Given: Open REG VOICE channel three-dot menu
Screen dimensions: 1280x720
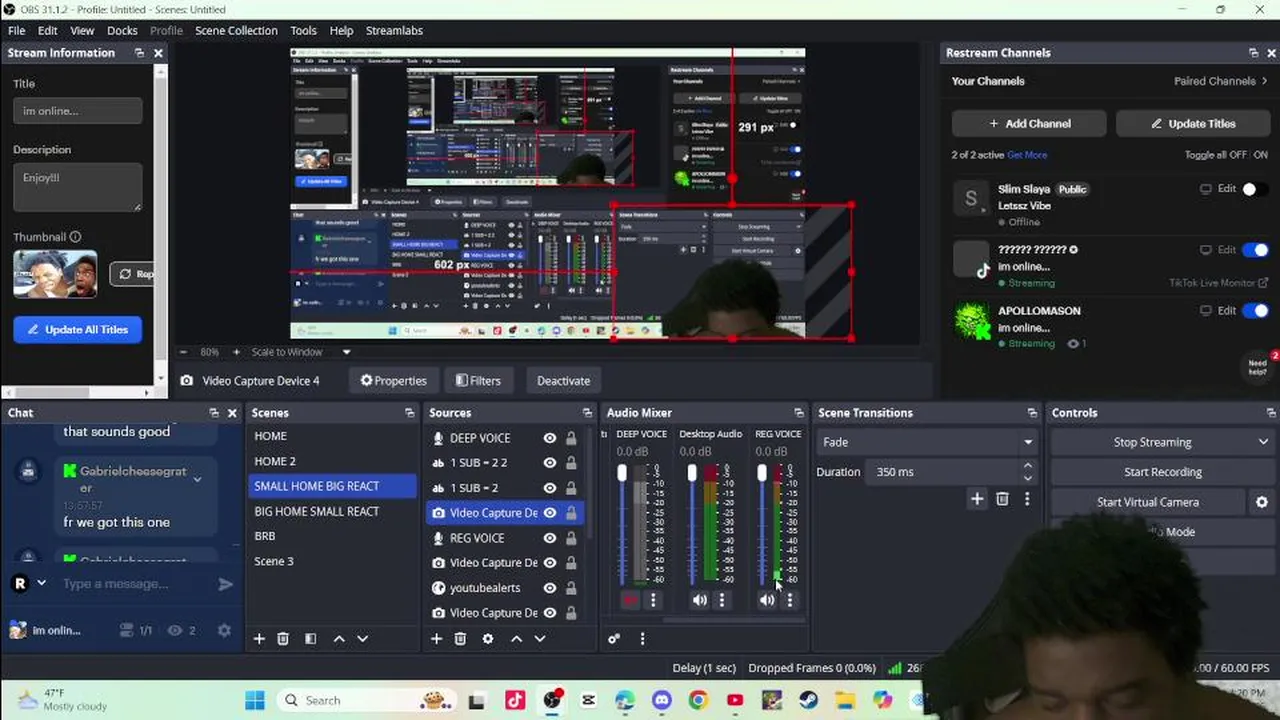Looking at the screenshot, I should (x=789, y=600).
